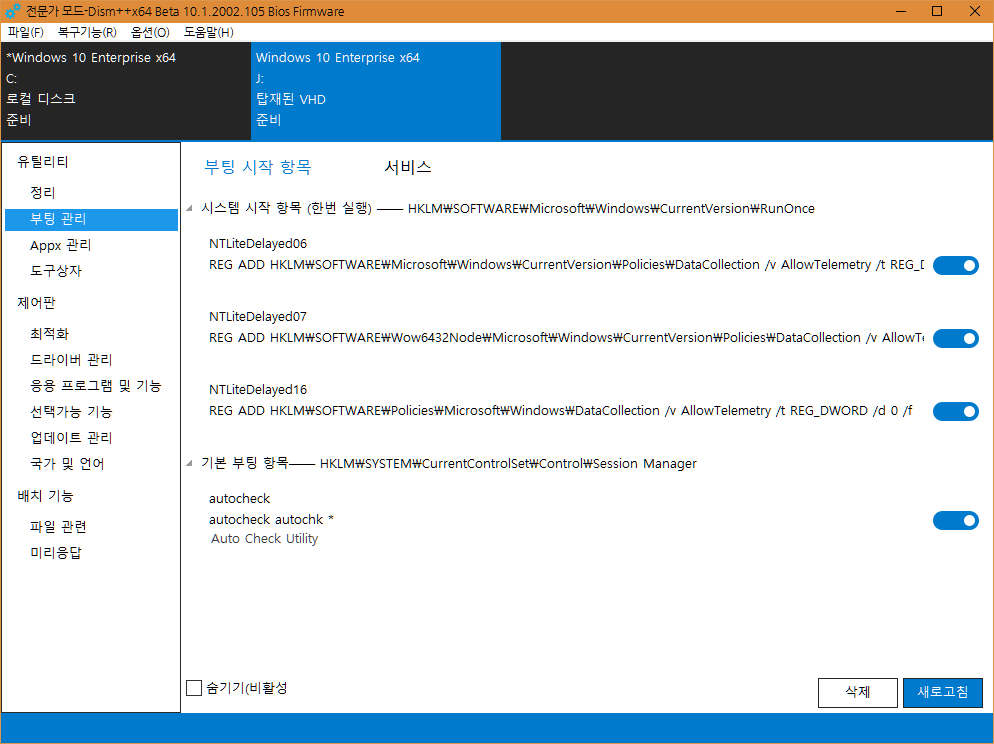The image size is (994, 744).
Task: Minimize the Dism++ window
Action: (x=901, y=11)
